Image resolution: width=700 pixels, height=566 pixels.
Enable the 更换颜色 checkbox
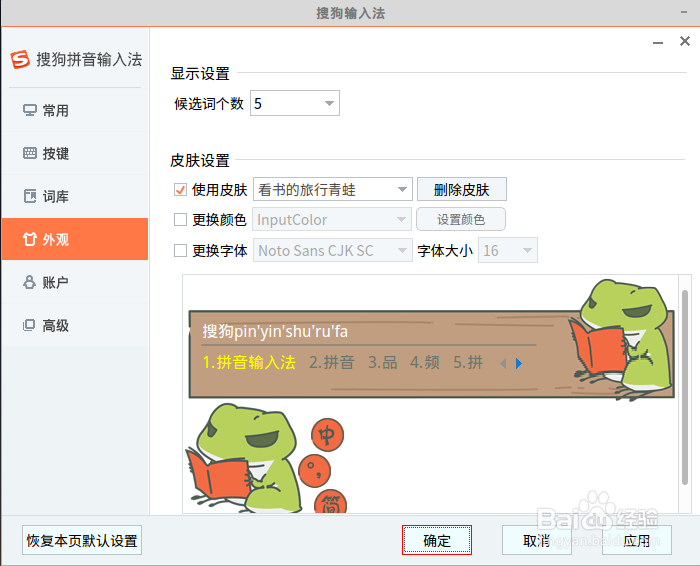[180, 220]
